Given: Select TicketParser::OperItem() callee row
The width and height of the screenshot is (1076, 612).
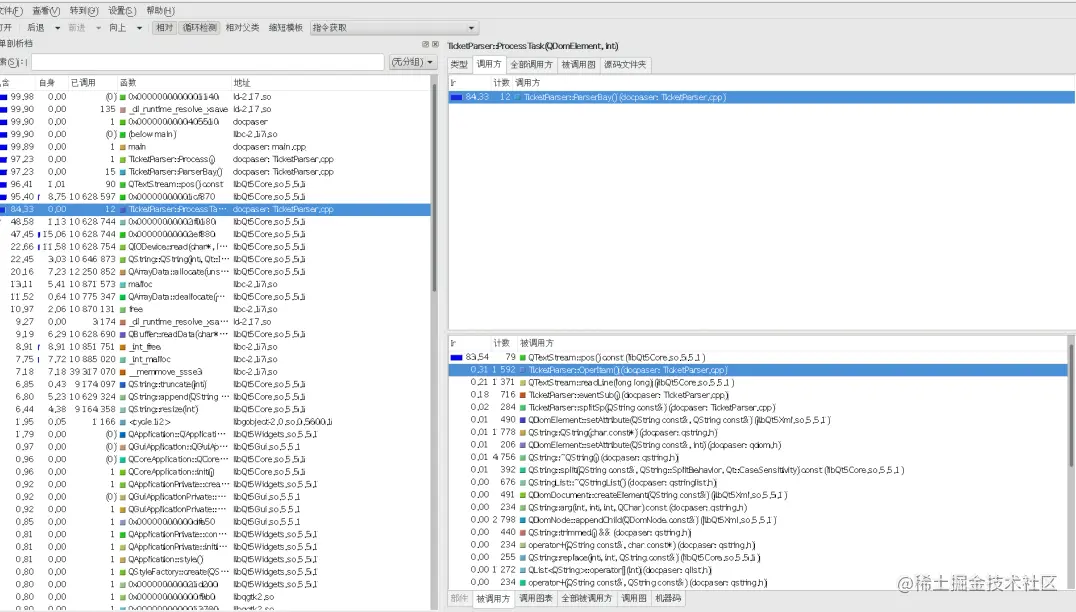Looking at the screenshot, I should [758, 370].
